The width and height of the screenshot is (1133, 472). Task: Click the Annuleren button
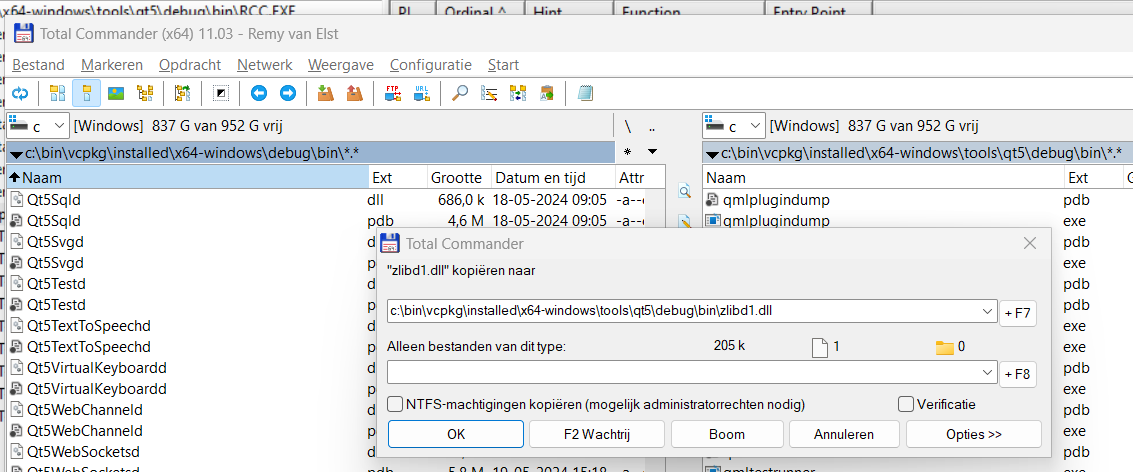[x=844, y=434]
